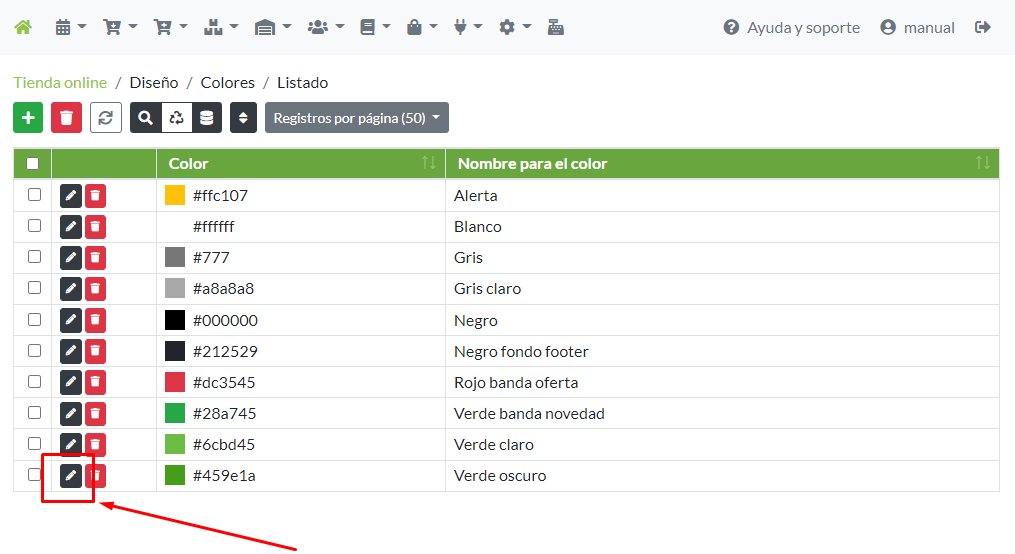
Task: Edit the Verde oscuro color row
Action: pos(70,476)
